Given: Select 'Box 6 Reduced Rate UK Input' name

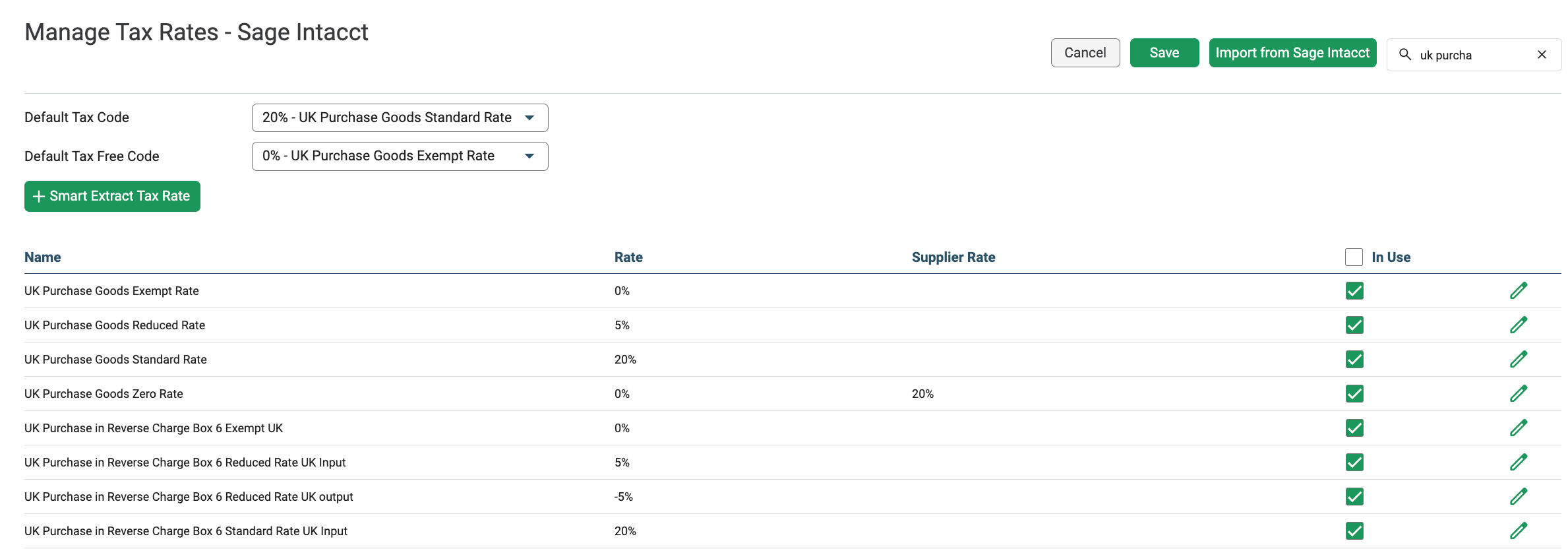Looking at the screenshot, I should point(185,463).
